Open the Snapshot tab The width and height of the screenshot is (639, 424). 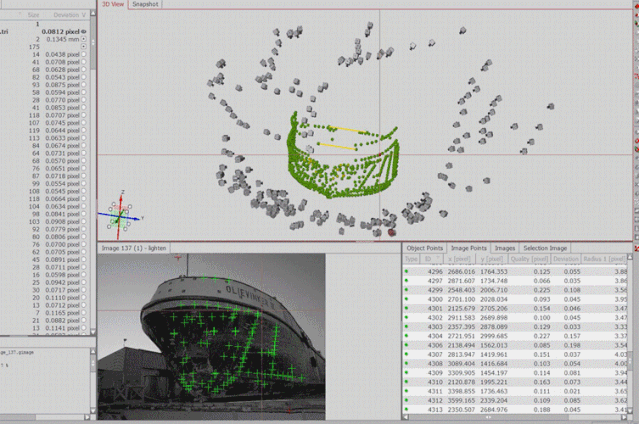146,4
